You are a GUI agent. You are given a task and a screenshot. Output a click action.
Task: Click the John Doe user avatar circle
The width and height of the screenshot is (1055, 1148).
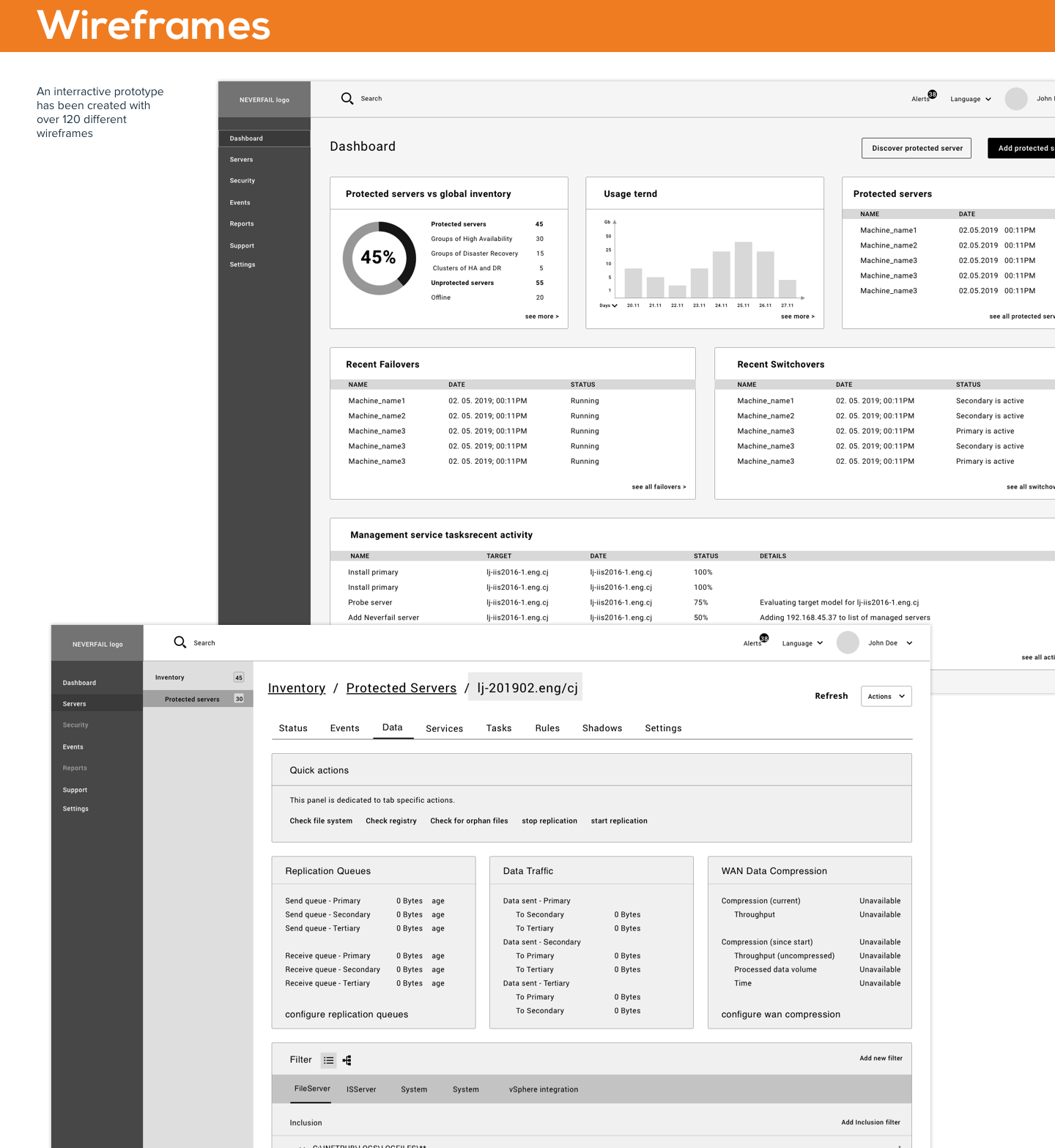coord(848,642)
